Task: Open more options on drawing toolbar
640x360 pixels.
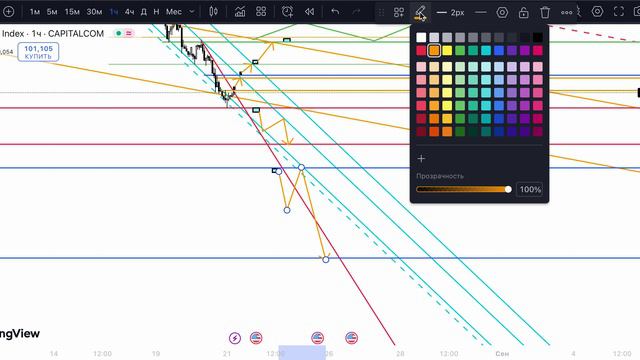Action: (567, 13)
